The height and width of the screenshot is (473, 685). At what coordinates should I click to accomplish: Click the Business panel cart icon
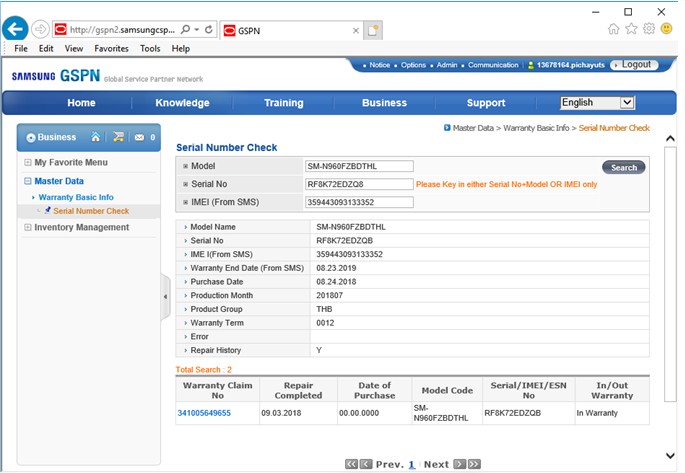pyautogui.click(x=118, y=137)
